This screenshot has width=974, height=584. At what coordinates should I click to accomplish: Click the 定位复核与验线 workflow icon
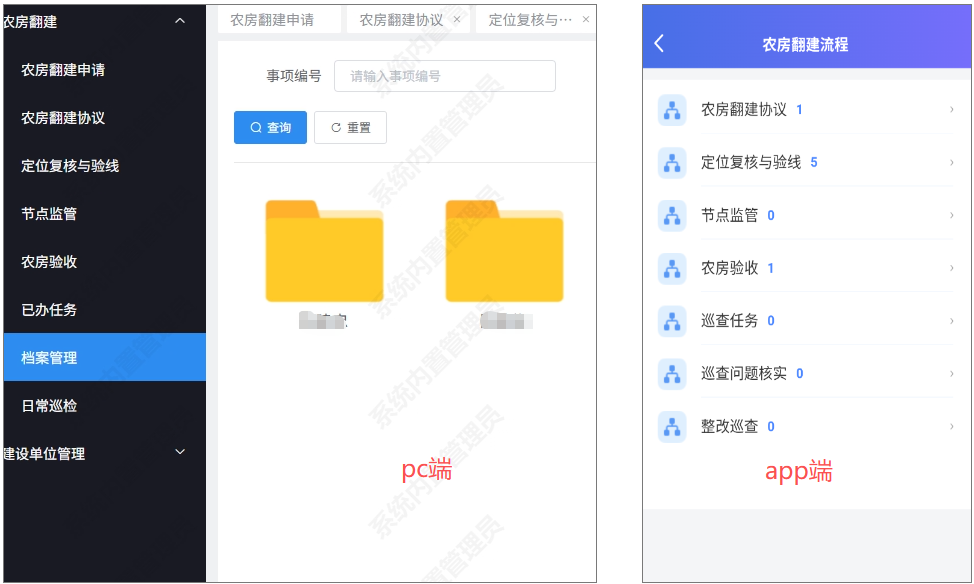click(672, 163)
